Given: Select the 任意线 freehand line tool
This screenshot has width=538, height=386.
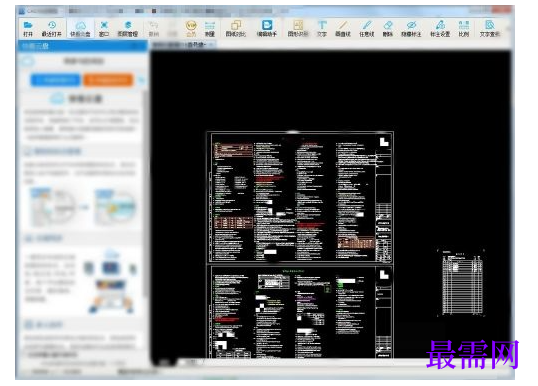Looking at the screenshot, I should pyautogui.click(x=366, y=28).
